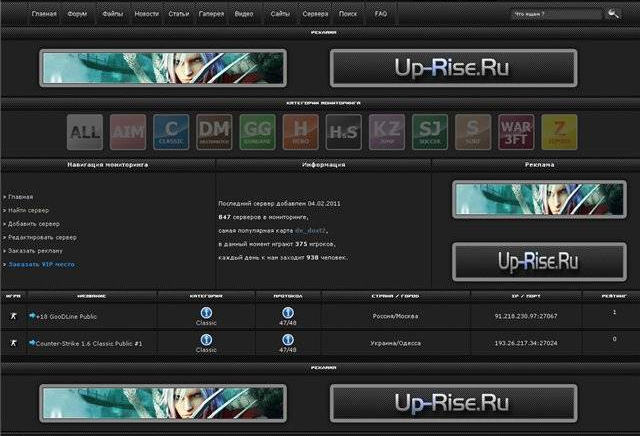Click the search input field
The image size is (640, 436).
tap(557, 14)
